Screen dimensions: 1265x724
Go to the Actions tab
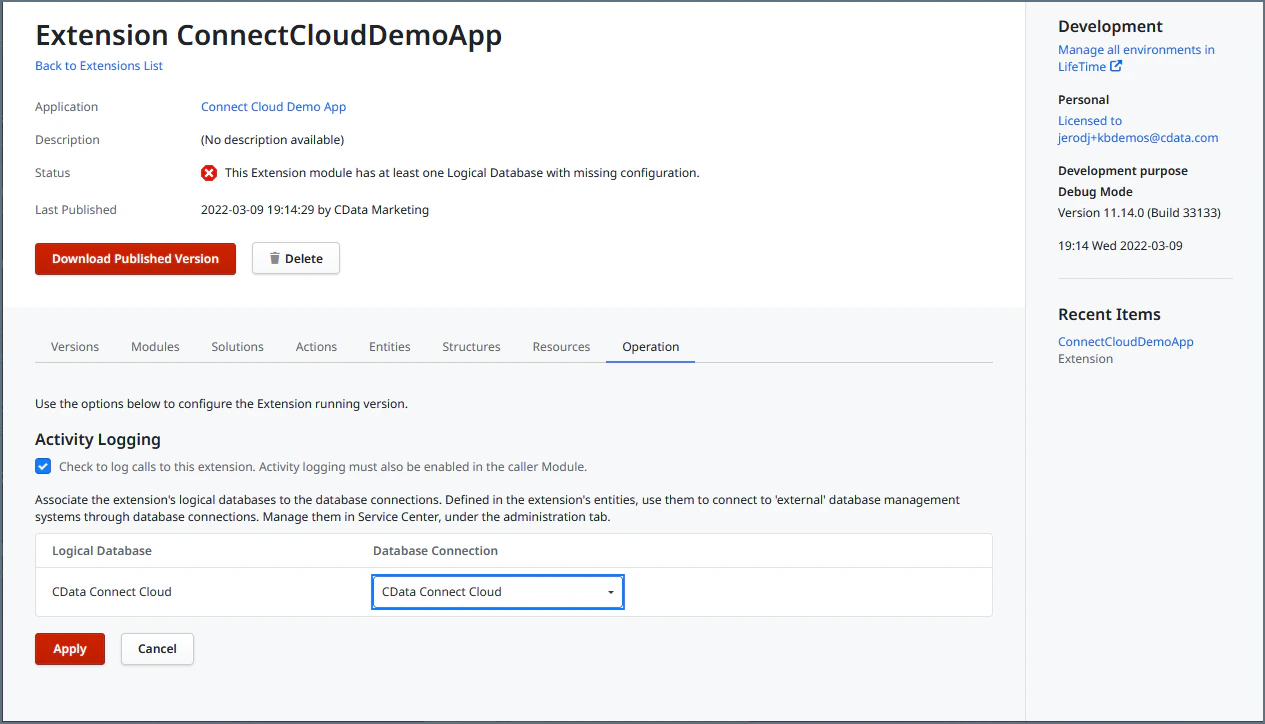tap(316, 347)
